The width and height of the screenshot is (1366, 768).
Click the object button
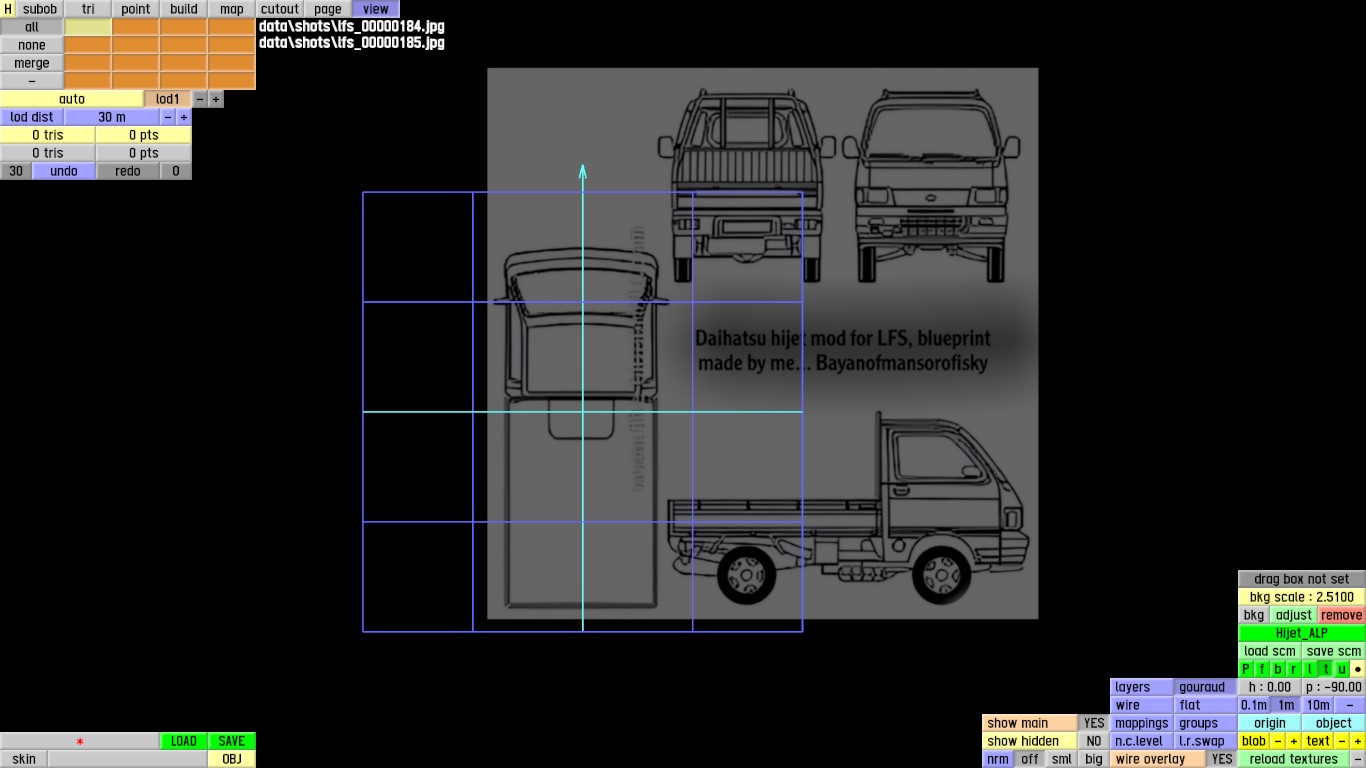1334,723
